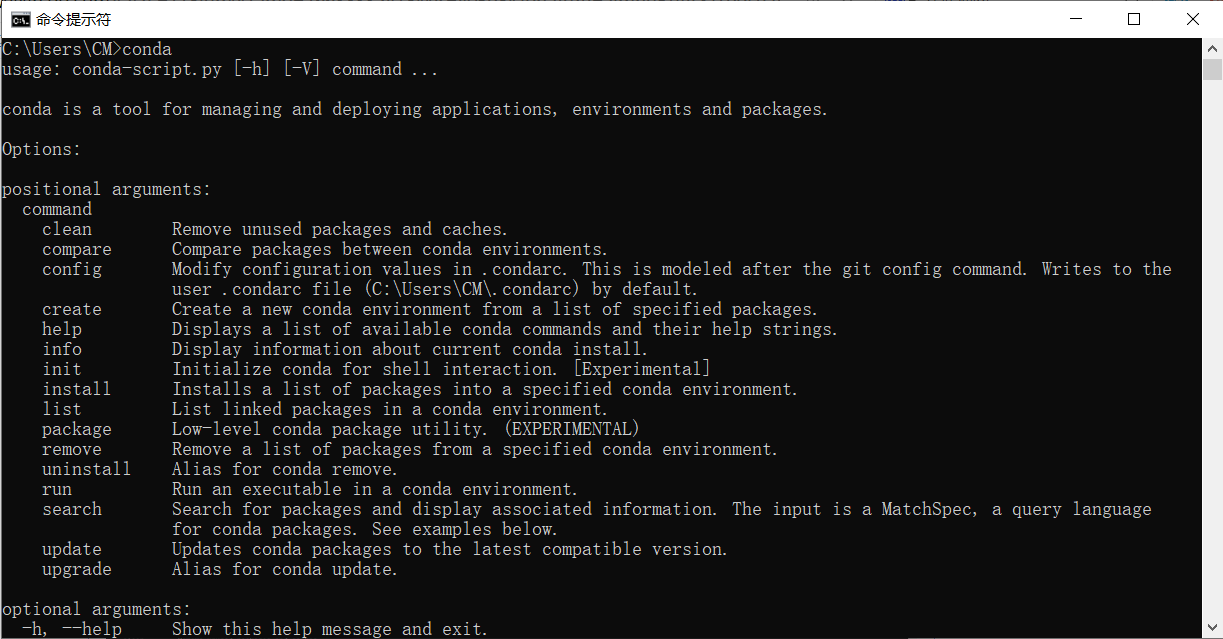Open the Command Prompt system menu icon
Image resolution: width=1223 pixels, height=639 pixels.
(x=19, y=19)
